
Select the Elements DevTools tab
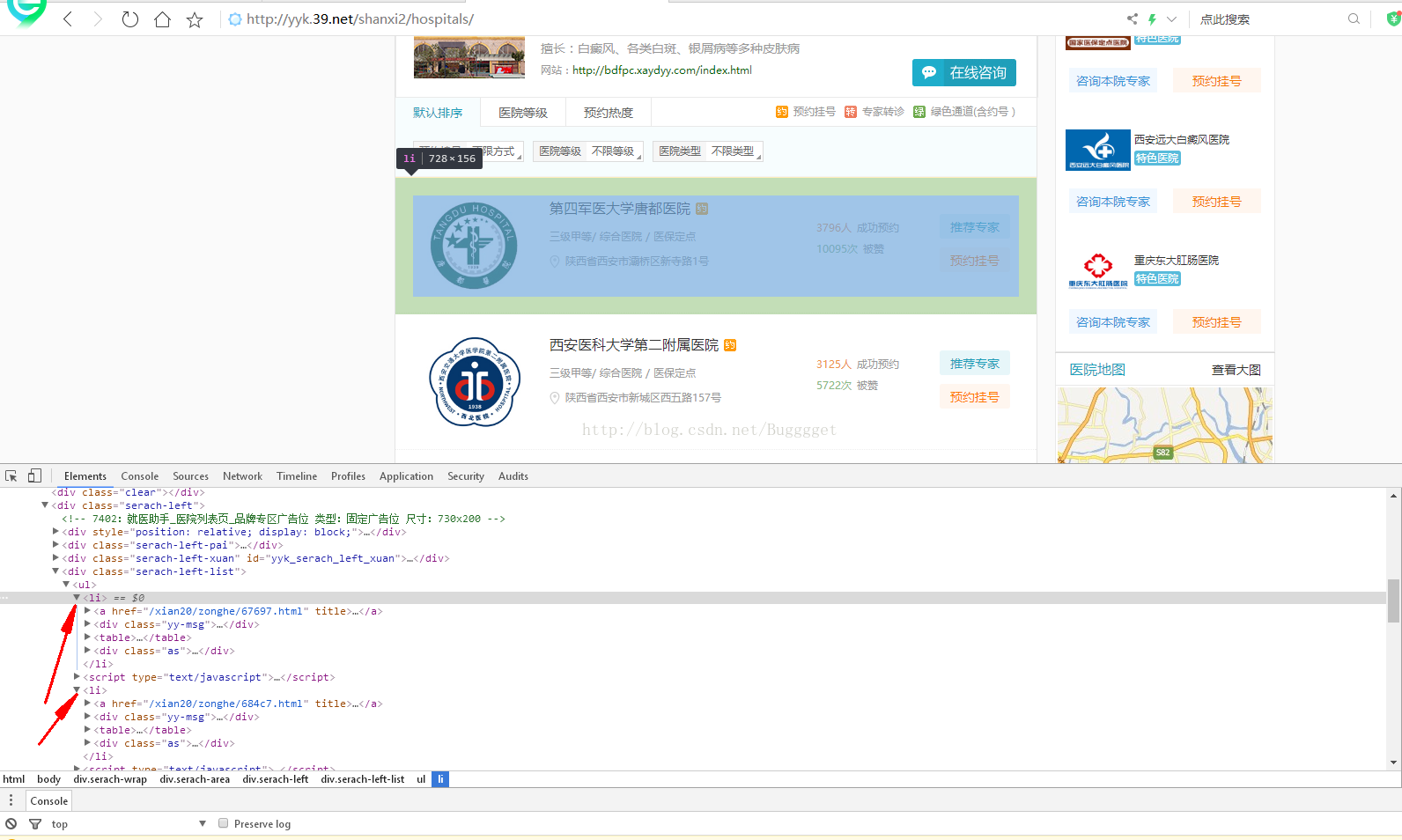[x=85, y=476]
